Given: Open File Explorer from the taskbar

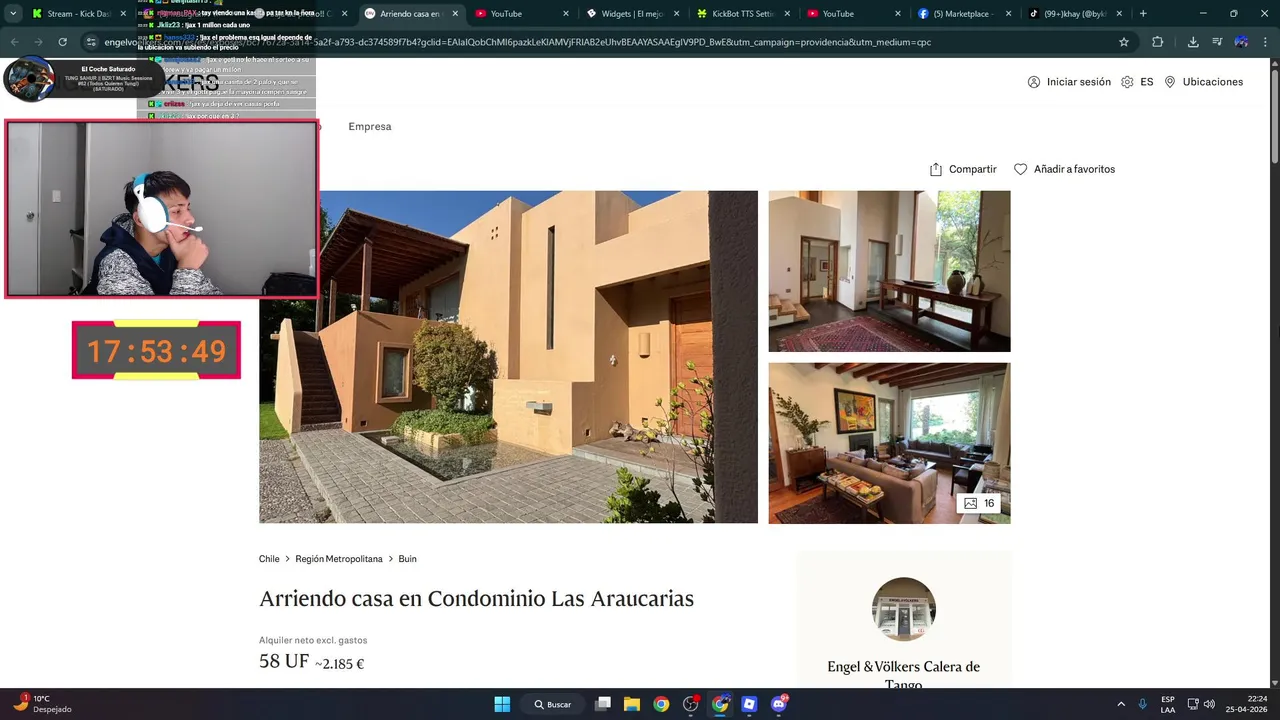Looking at the screenshot, I should coord(632,704).
